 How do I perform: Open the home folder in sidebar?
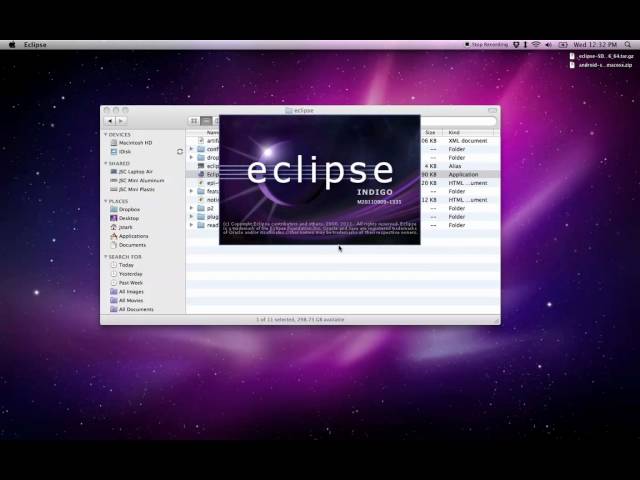point(121,227)
